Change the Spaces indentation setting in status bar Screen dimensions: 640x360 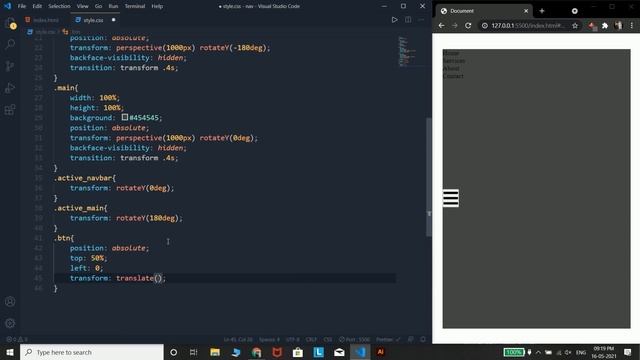[x=269, y=339]
